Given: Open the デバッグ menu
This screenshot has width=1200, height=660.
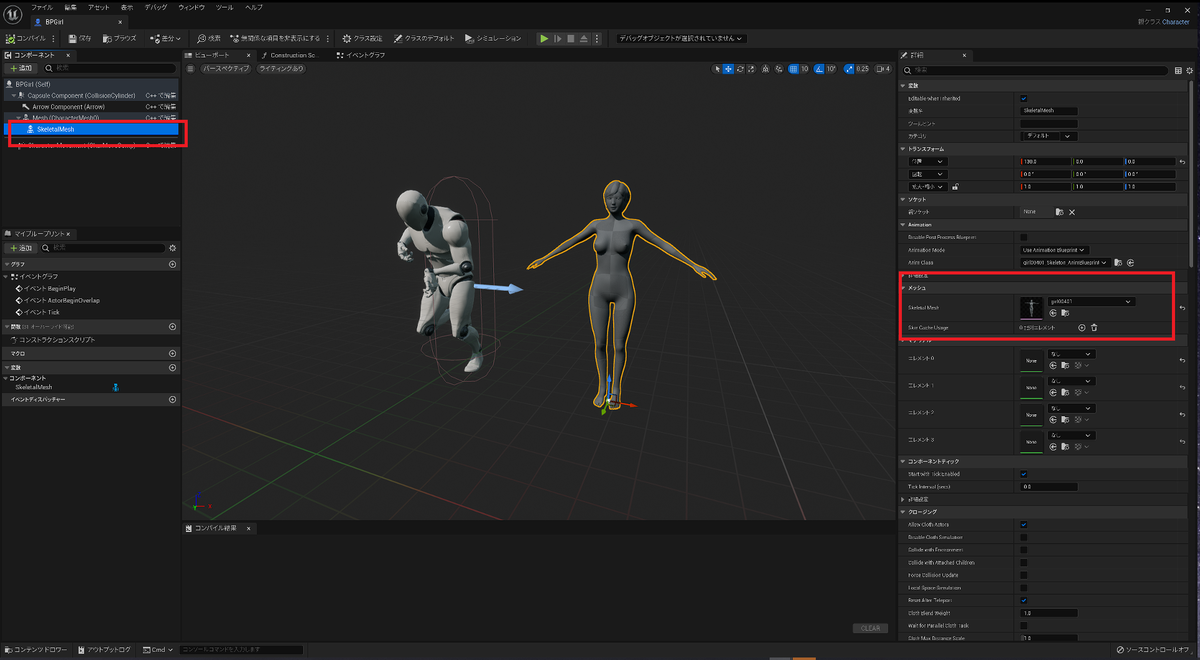Looking at the screenshot, I should tap(157, 7).
